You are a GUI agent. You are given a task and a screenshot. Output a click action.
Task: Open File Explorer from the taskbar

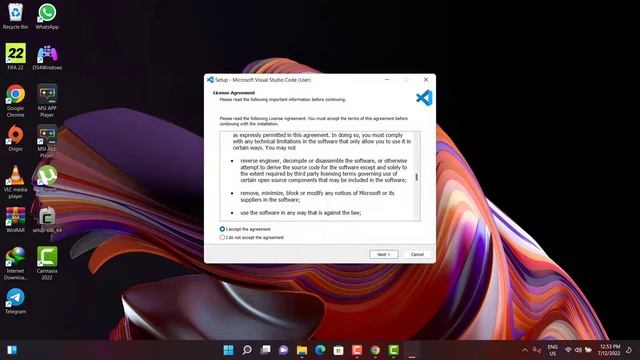click(302, 350)
